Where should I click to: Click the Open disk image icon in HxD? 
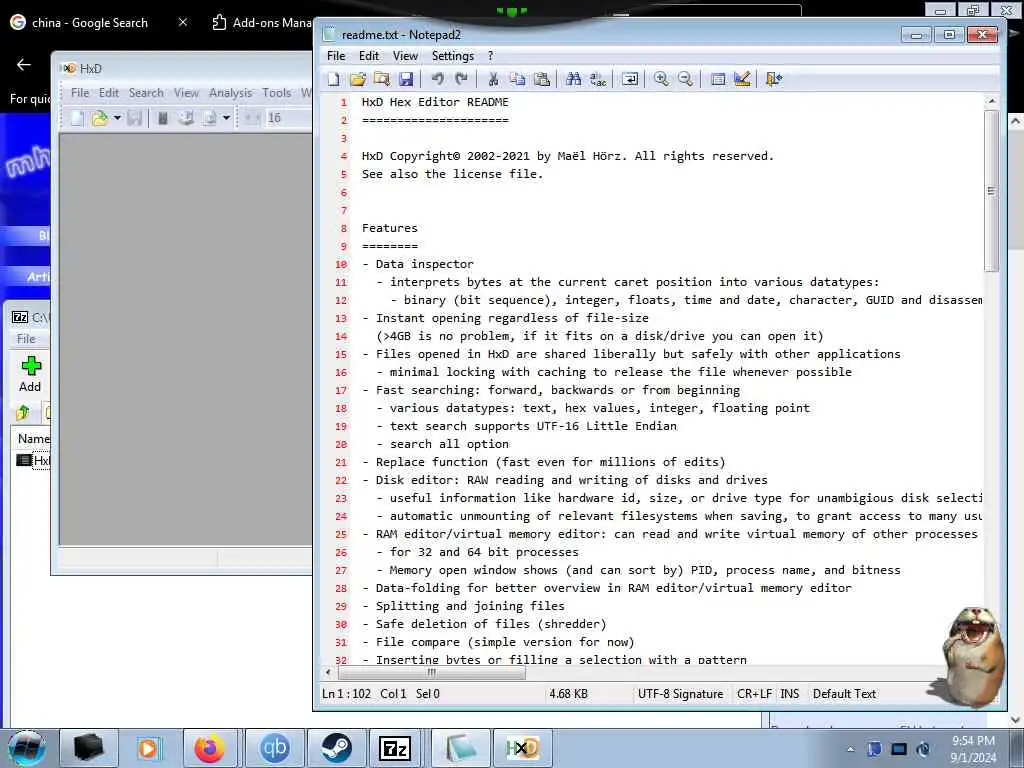[210, 118]
